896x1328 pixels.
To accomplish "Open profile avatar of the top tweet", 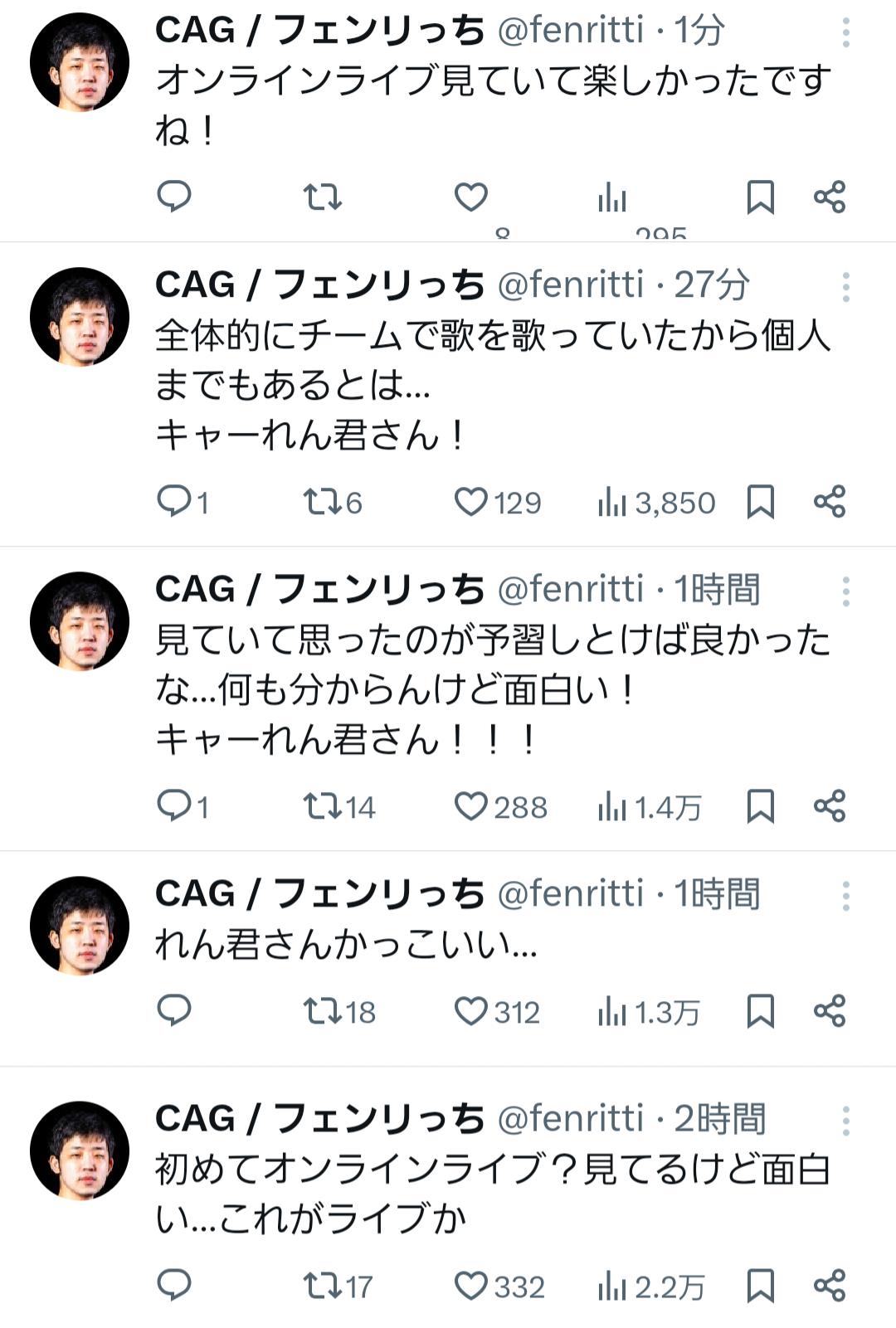I will [80, 62].
